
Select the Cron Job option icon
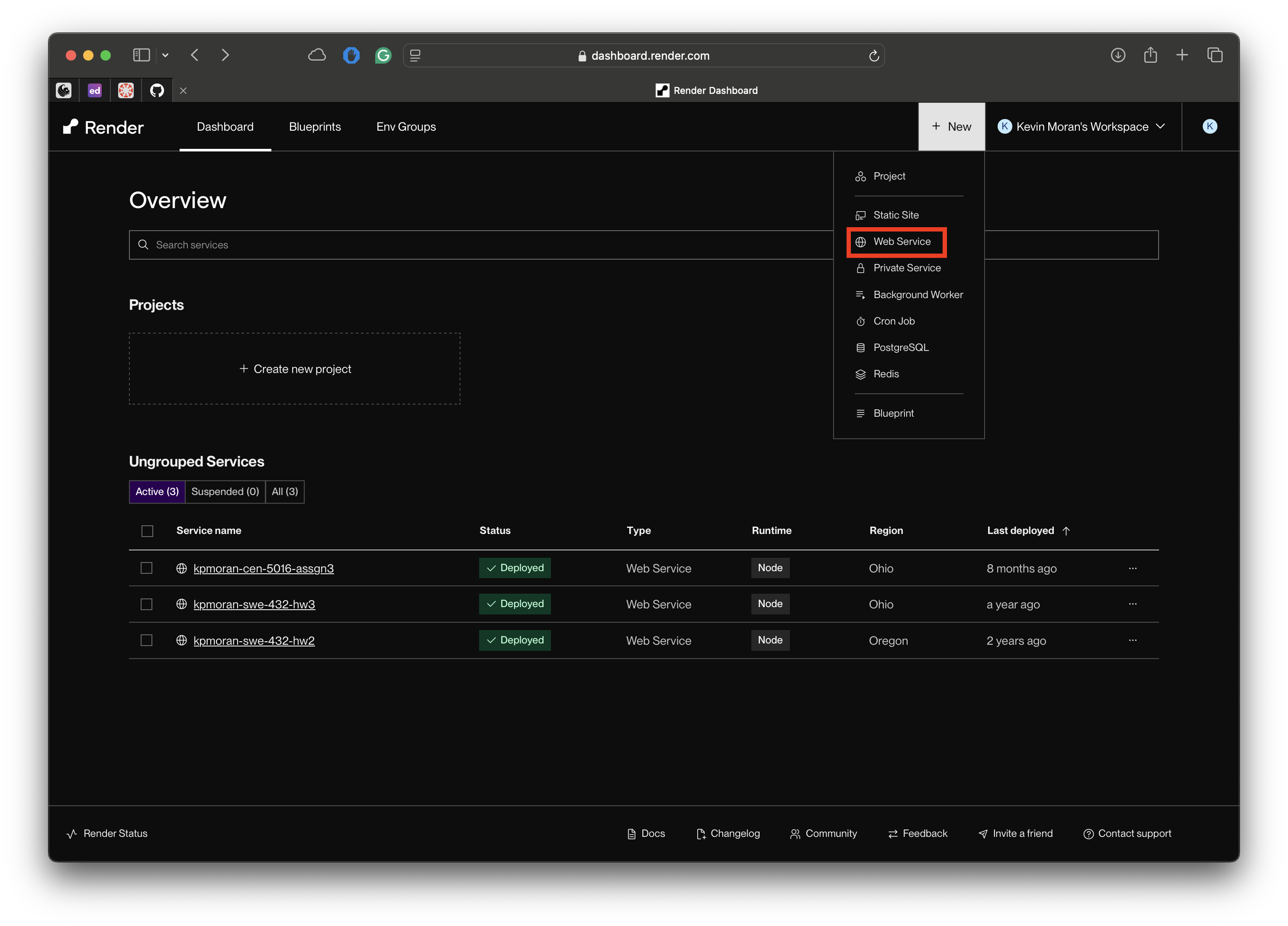pyautogui.click(x=860, y=321)
